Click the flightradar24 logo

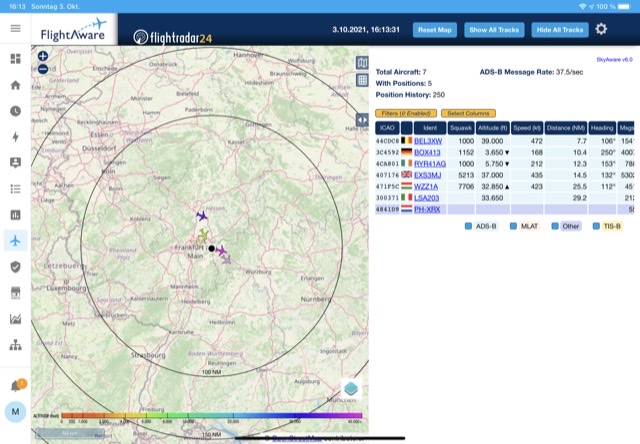(x=173, y=37)
